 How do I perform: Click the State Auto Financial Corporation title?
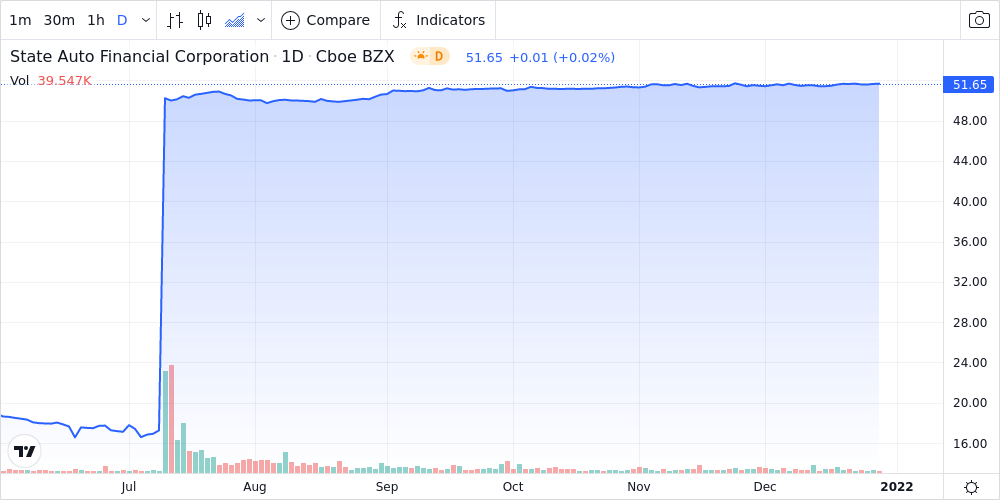140,57
